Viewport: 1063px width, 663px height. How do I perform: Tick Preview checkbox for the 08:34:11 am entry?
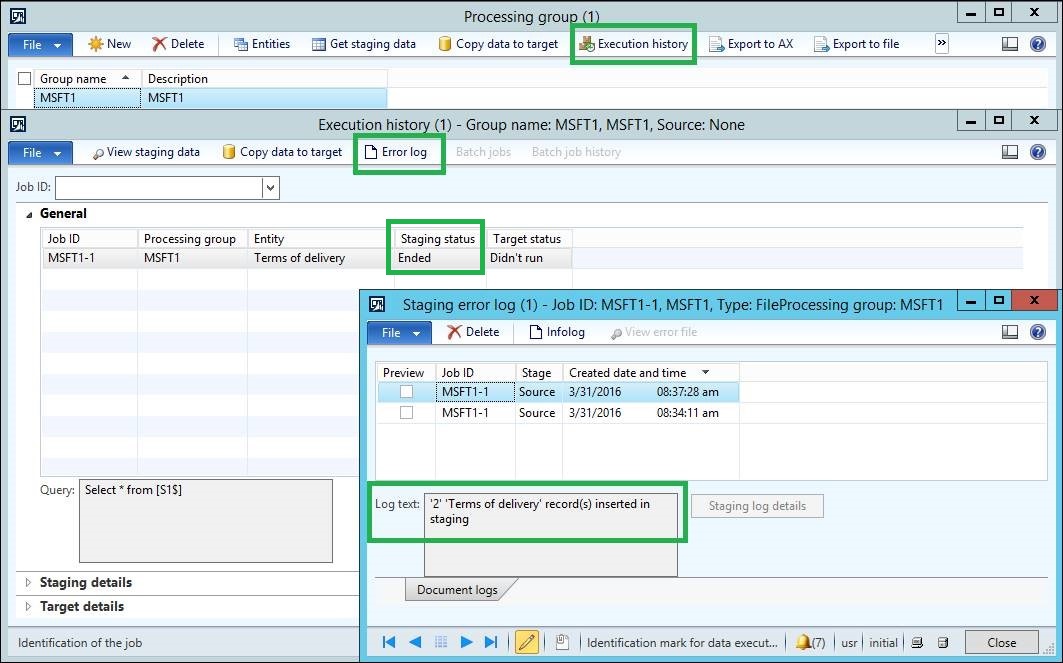click(x=406, y=413)
